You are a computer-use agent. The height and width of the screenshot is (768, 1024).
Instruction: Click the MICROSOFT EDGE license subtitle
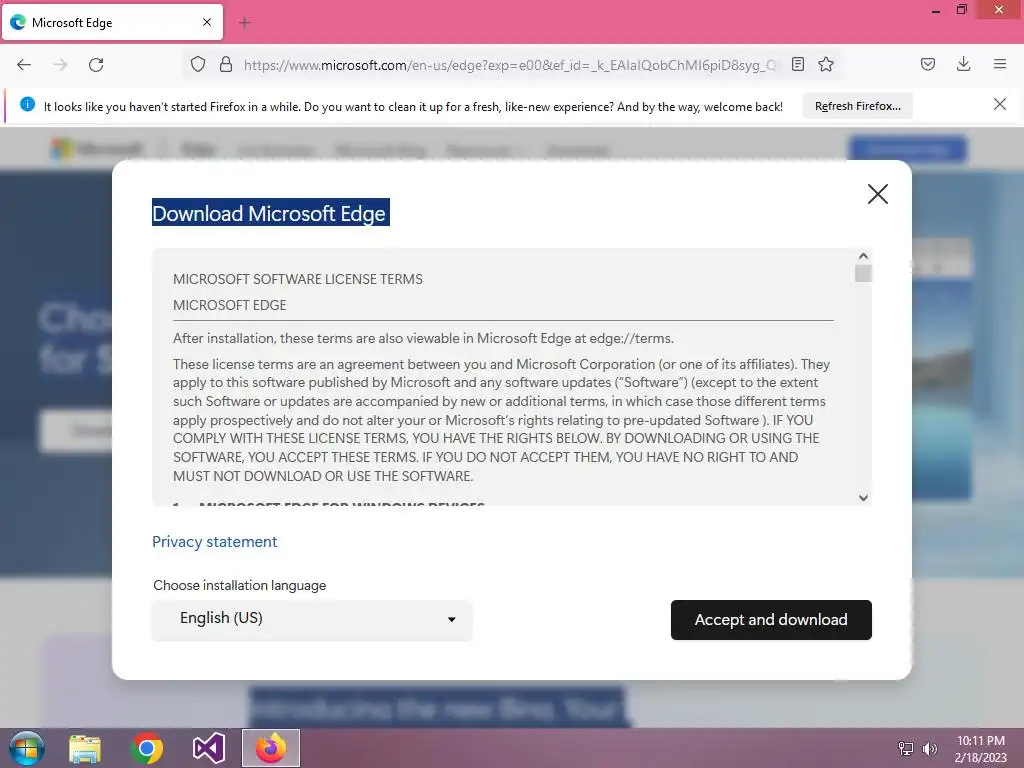tap(230, 305)
